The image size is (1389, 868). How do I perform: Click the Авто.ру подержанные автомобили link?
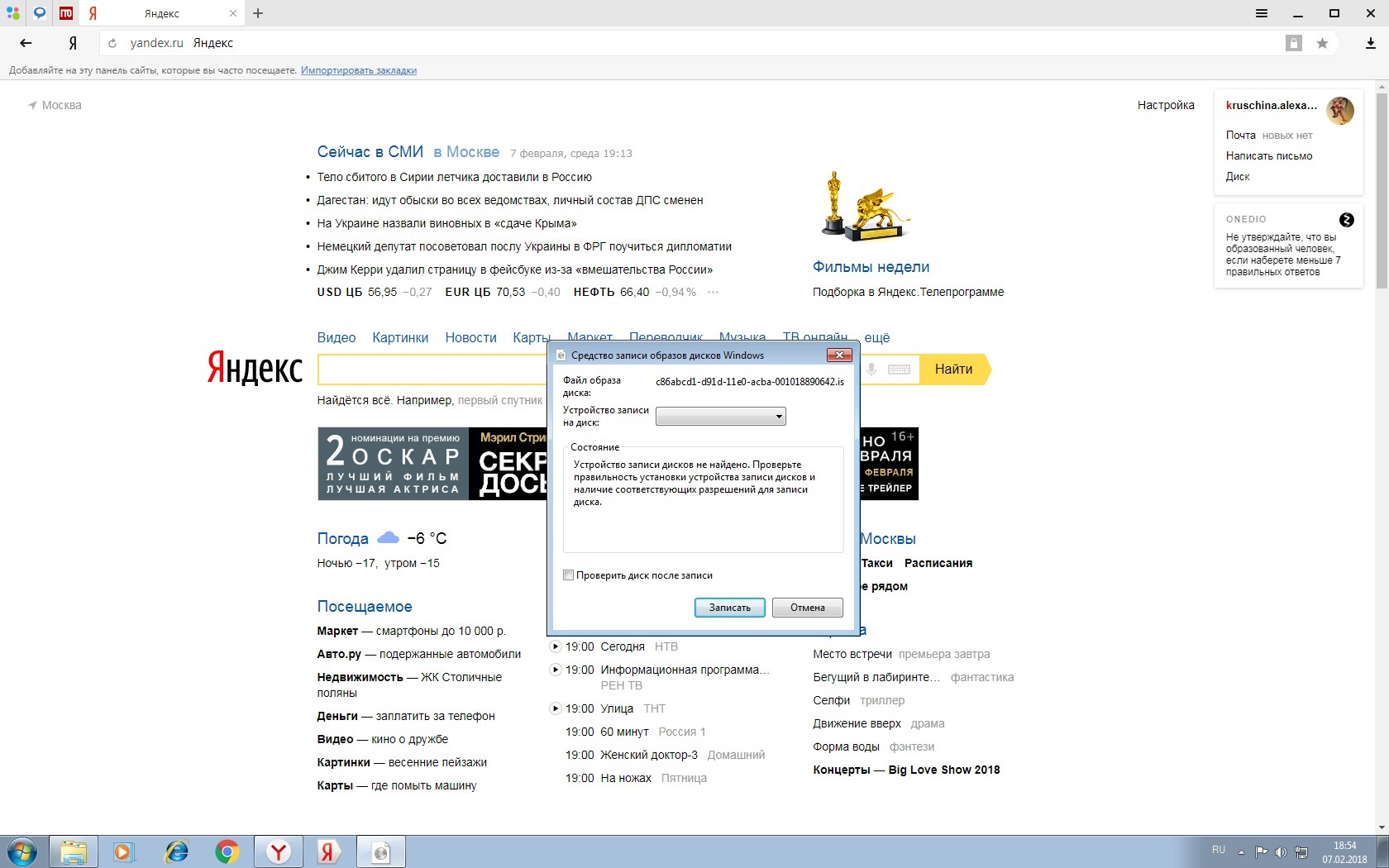coord(419,654)
